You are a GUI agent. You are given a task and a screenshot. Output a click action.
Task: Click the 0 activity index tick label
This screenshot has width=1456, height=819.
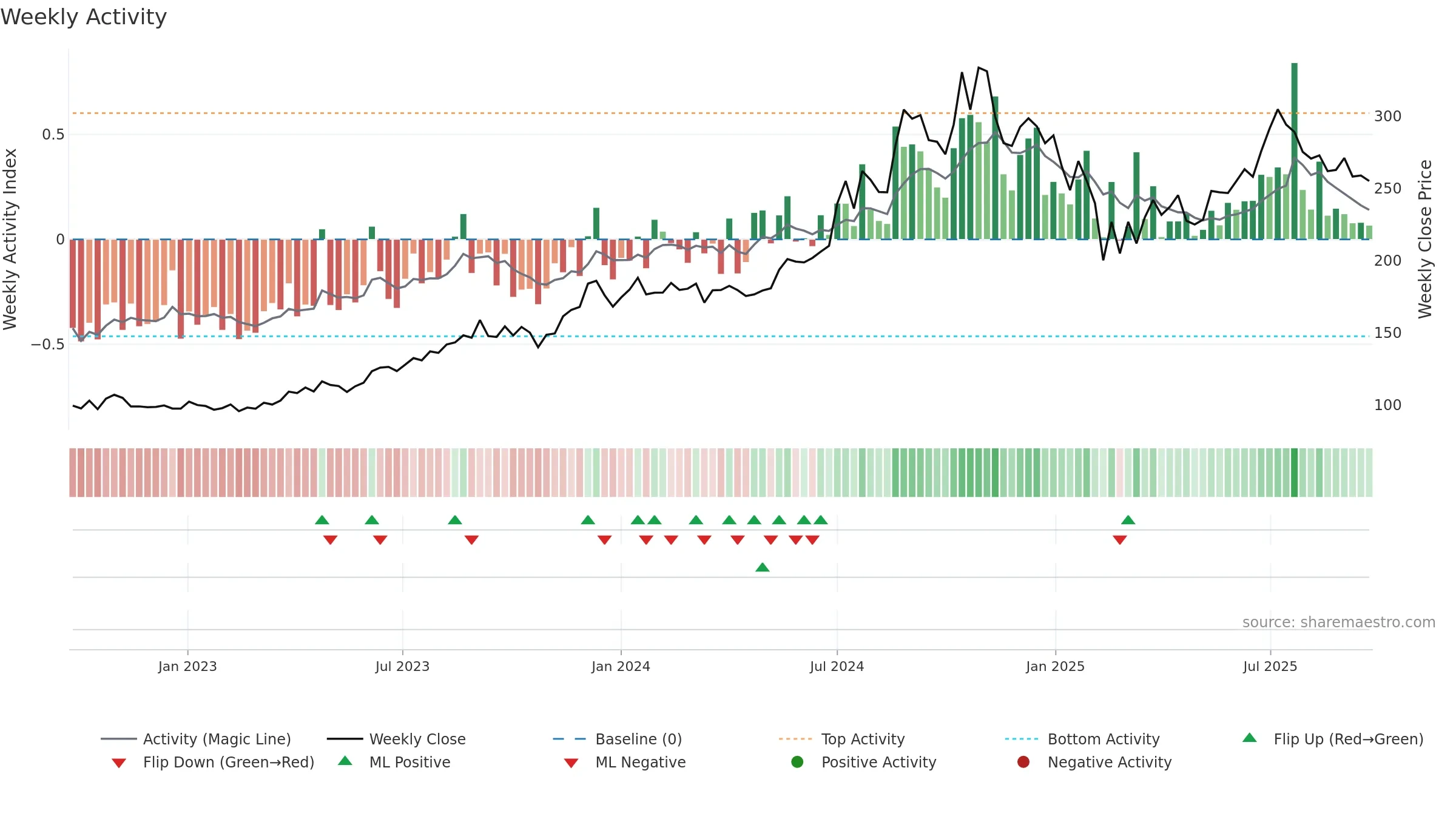tap(60, 239)
